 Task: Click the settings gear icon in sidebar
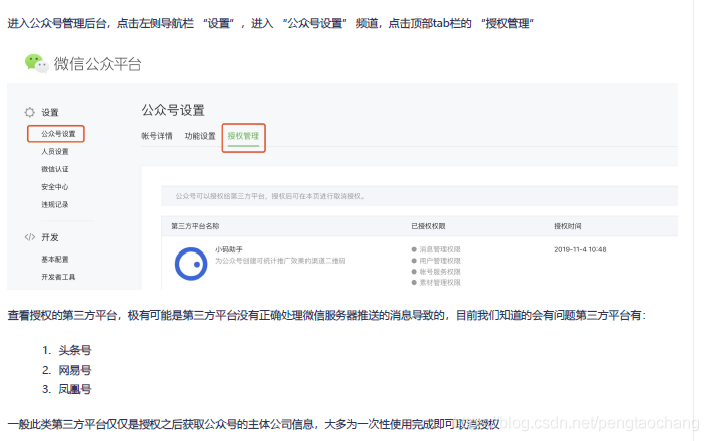[x=29, y=112]
